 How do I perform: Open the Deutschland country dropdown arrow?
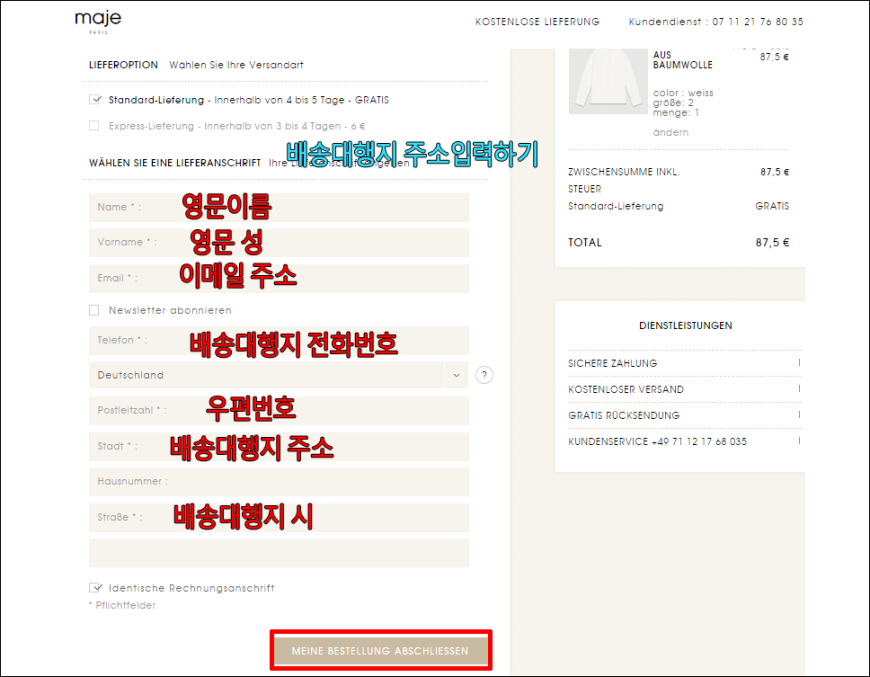click(x=456, y=375)
